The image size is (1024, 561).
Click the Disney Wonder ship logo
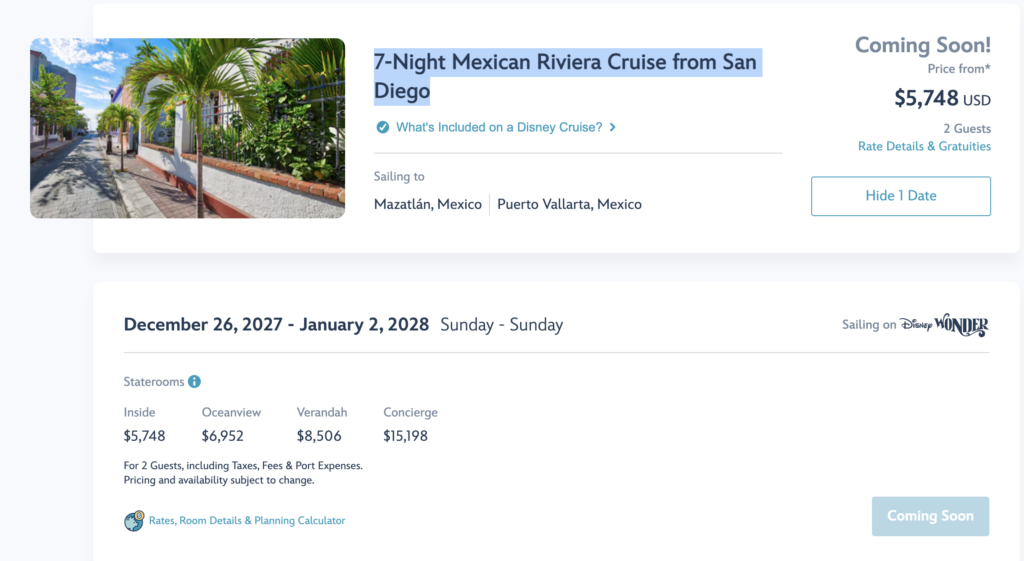point(944,325)
